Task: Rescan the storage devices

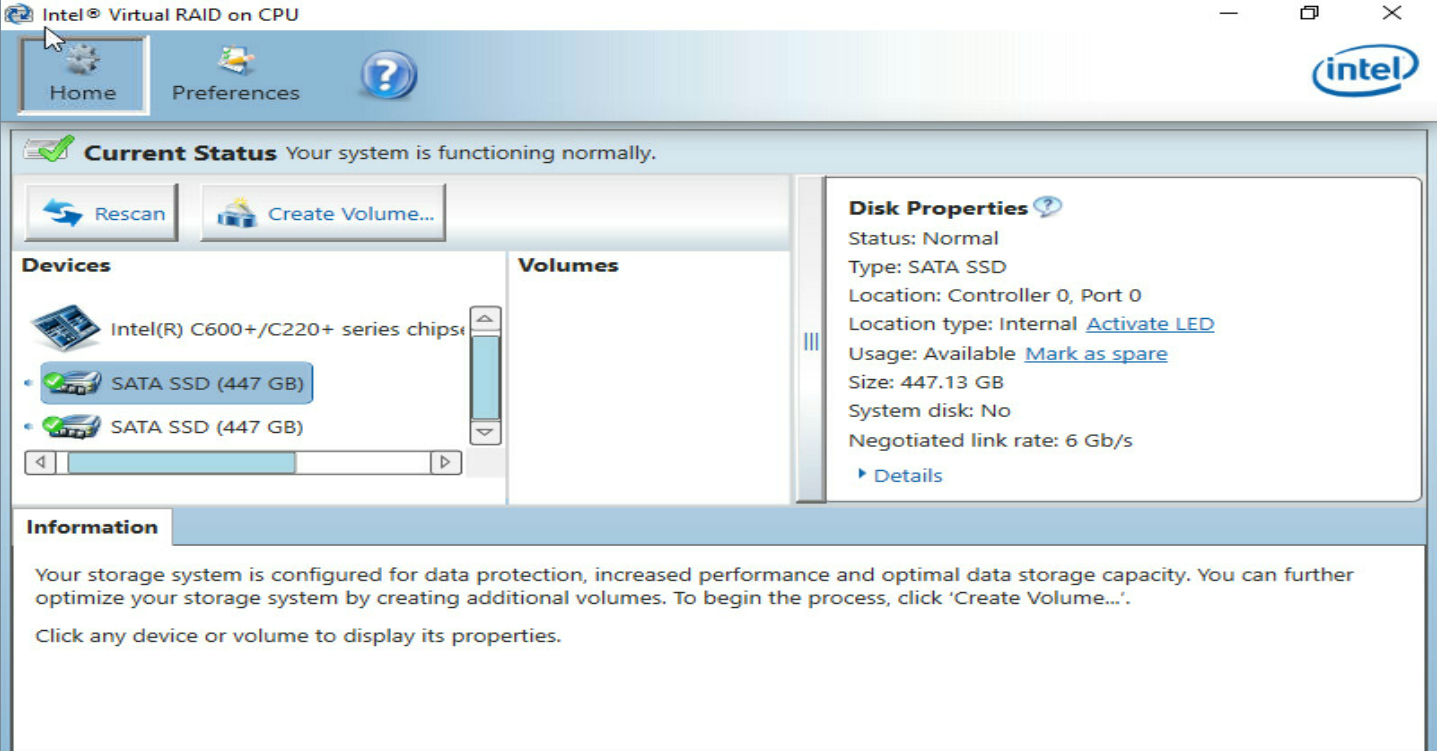Action: [x=102, y=213]
